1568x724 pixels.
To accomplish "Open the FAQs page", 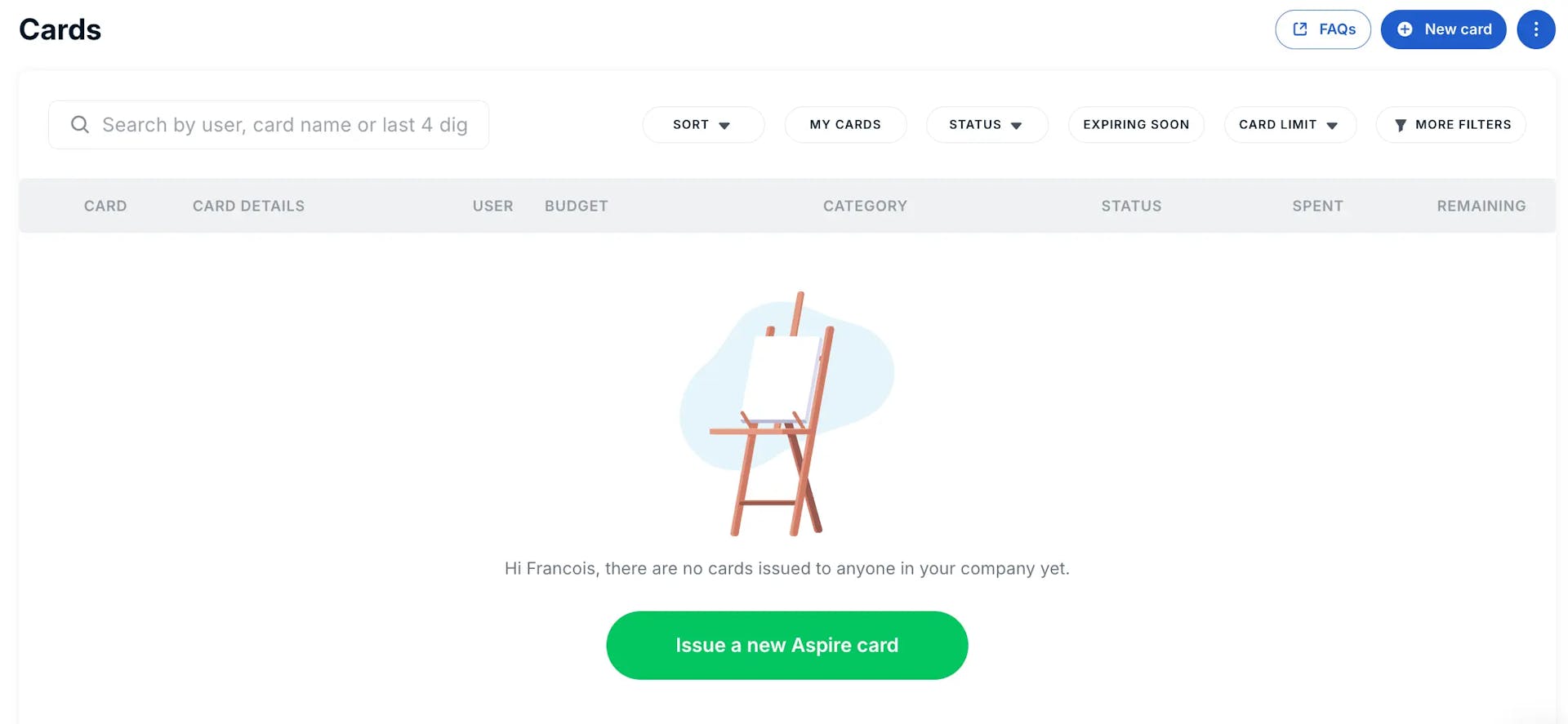I will pyautogui.click(x=1323, y=29).
